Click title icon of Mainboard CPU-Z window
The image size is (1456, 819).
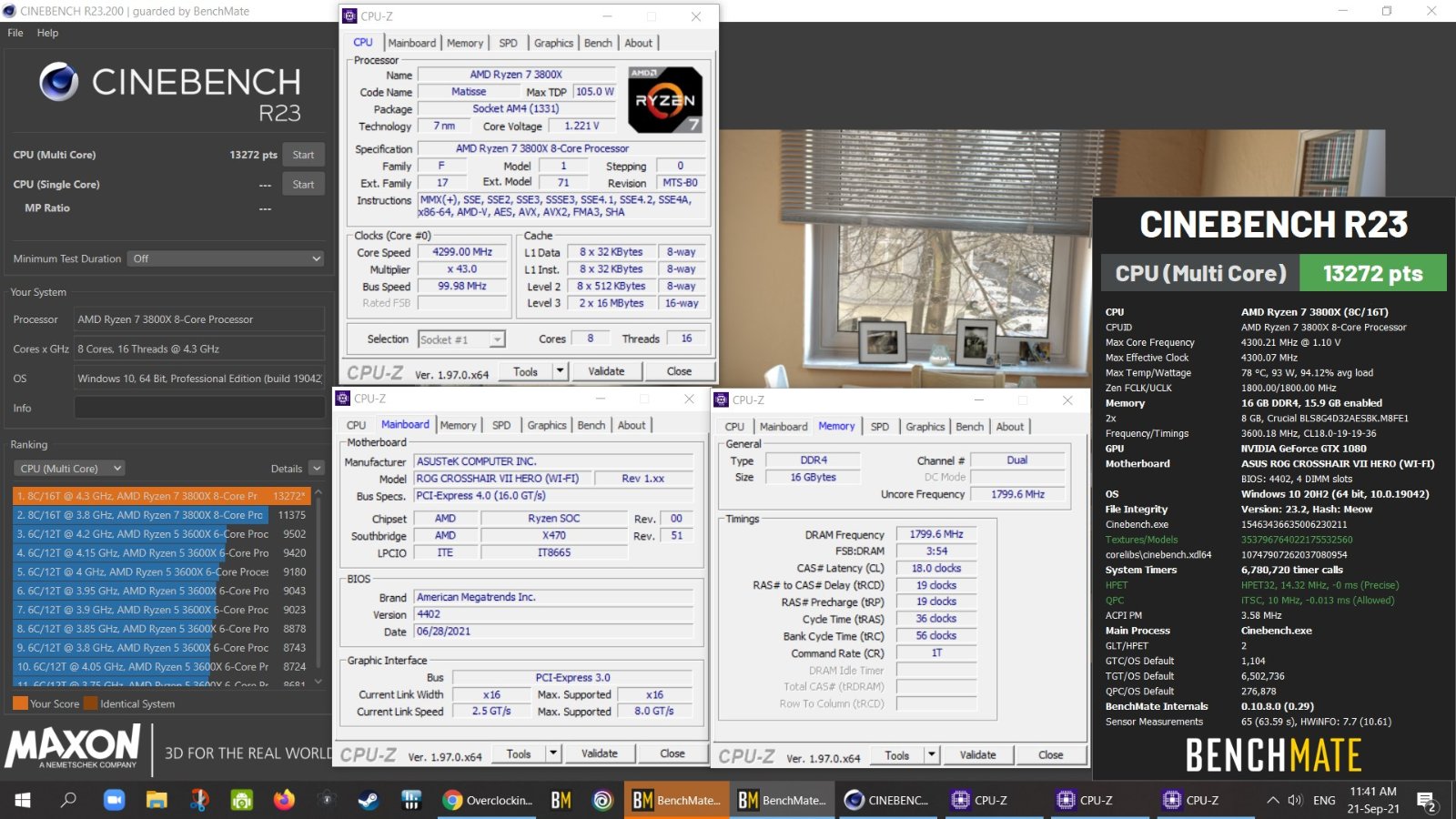coord(343,399)
